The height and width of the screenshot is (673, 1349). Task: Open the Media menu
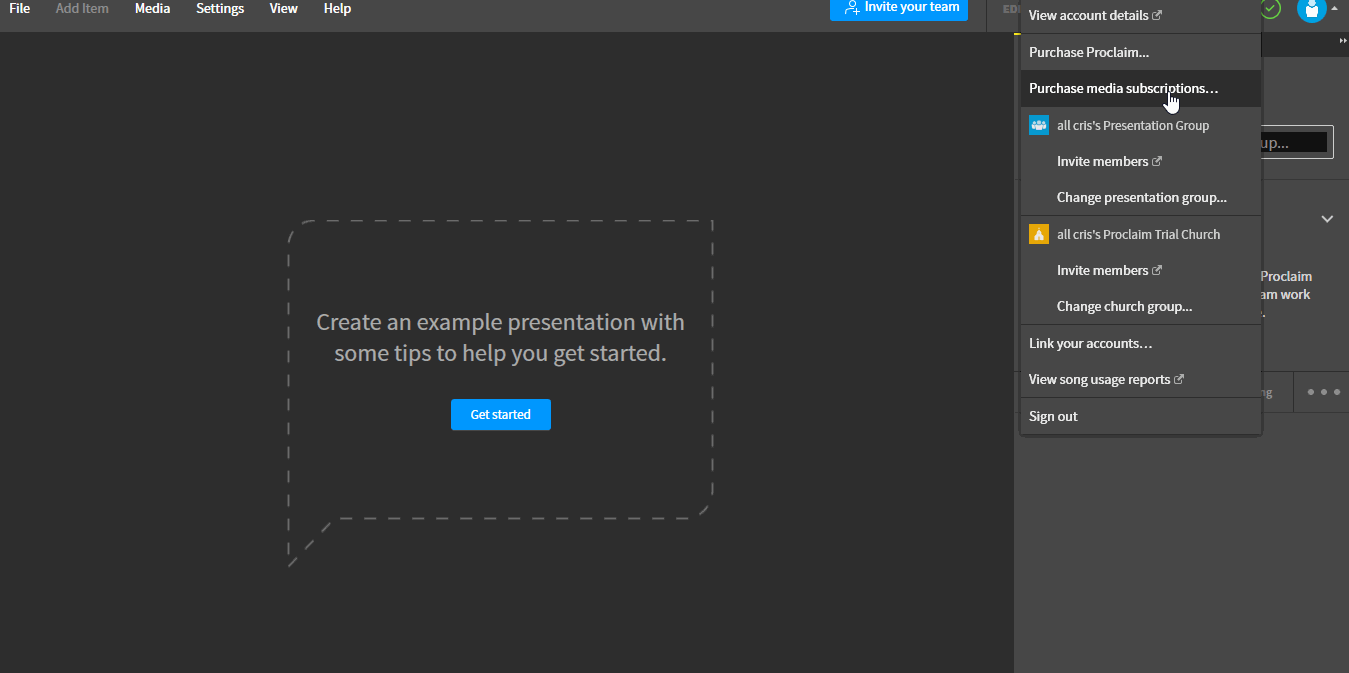coord(152,8)
